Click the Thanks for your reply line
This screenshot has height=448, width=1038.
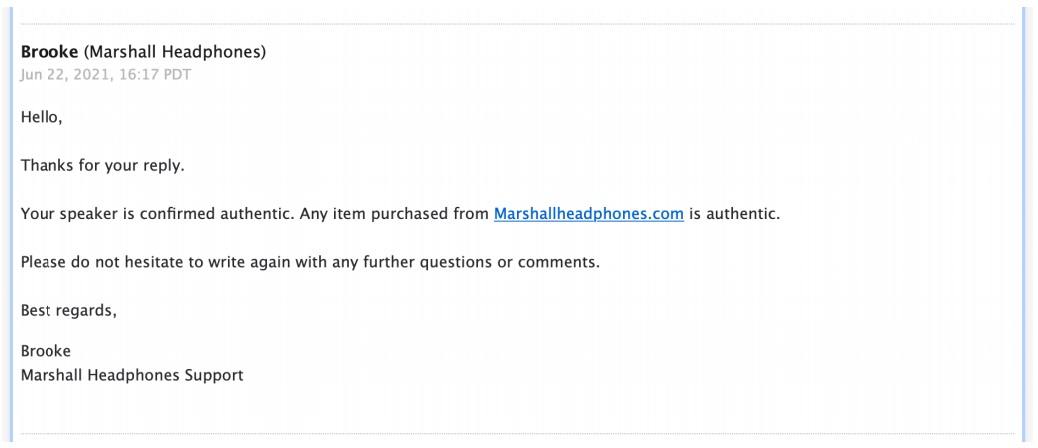coord(102,165)
